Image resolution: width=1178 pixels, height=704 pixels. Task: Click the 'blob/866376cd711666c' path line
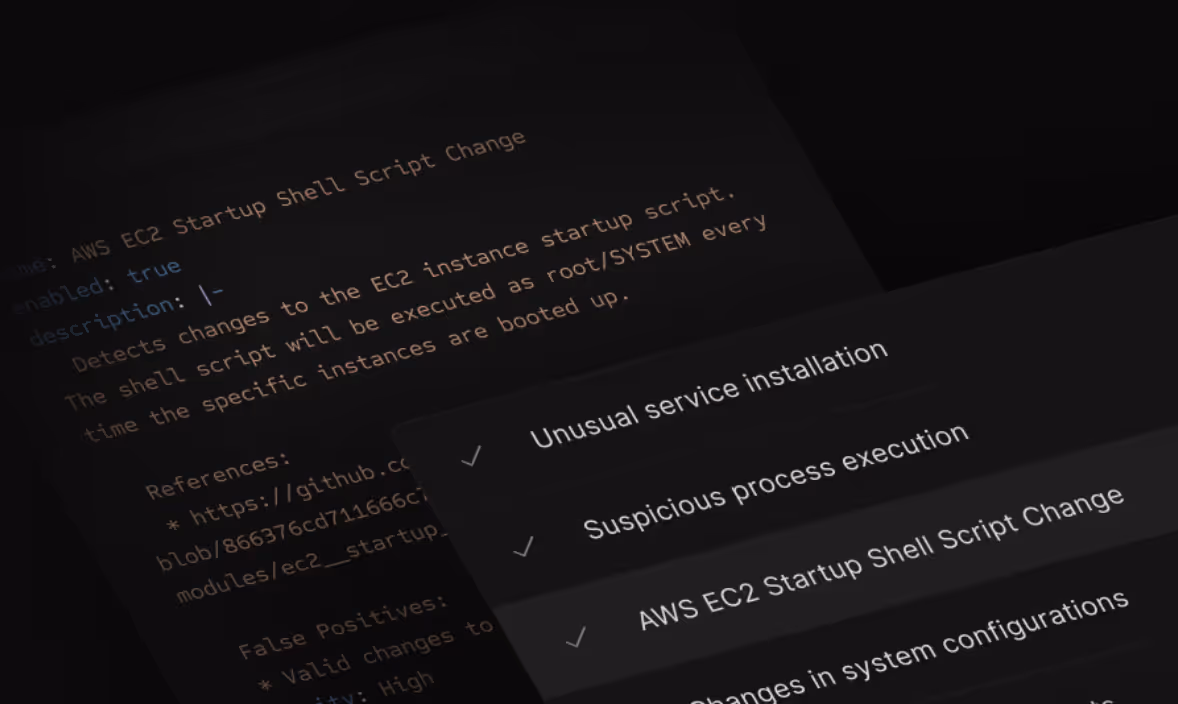point(291,529)
